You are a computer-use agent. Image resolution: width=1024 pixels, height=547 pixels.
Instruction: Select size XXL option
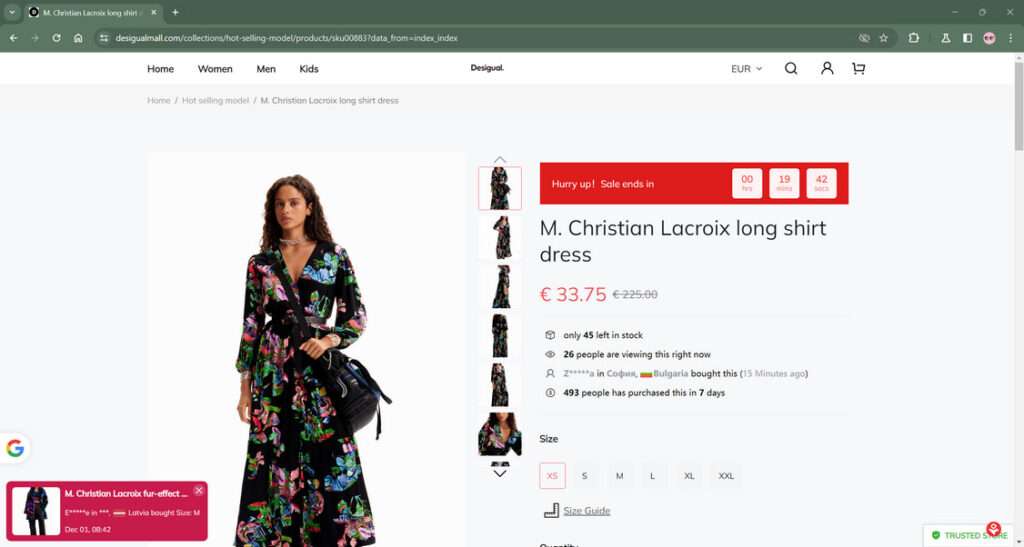[x=726, y=476]
